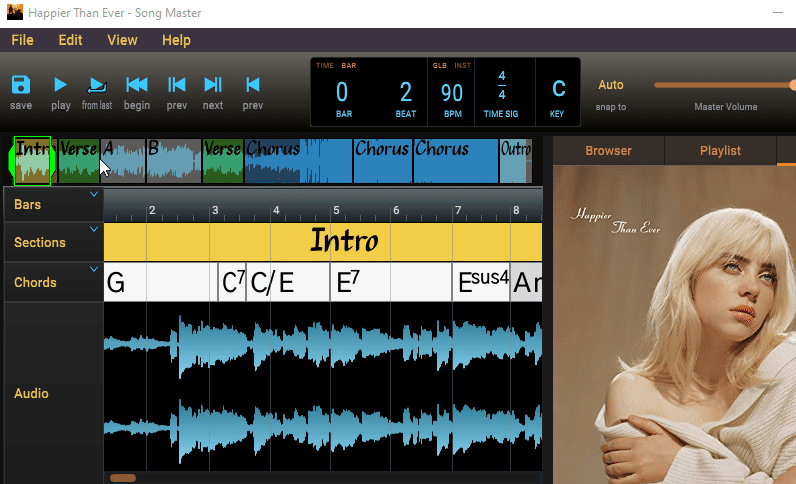Screen dimensions: 796x484
Task: Minimize the Song Master window
Action: (x=778, y=12)
